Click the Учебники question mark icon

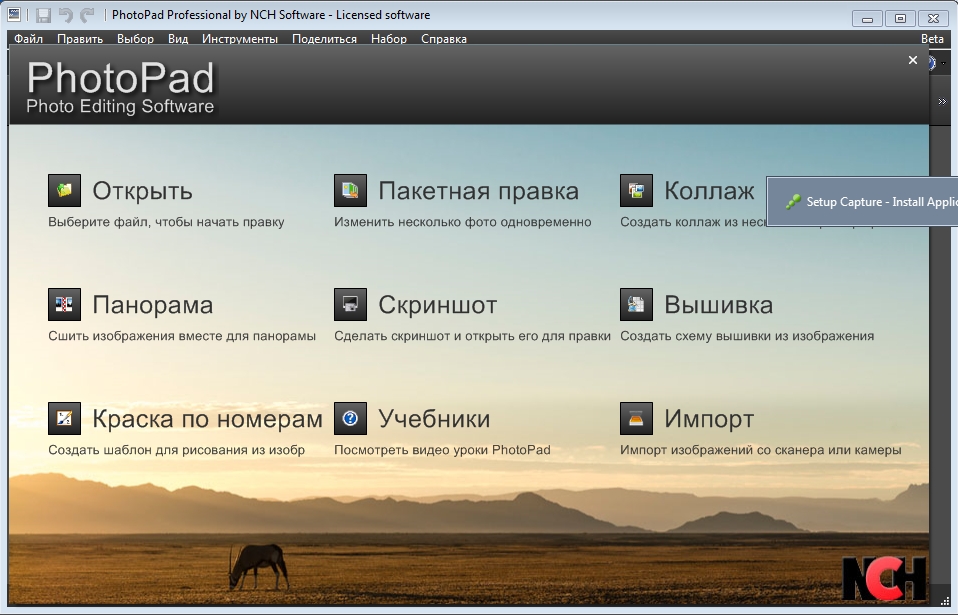(350, 418)
